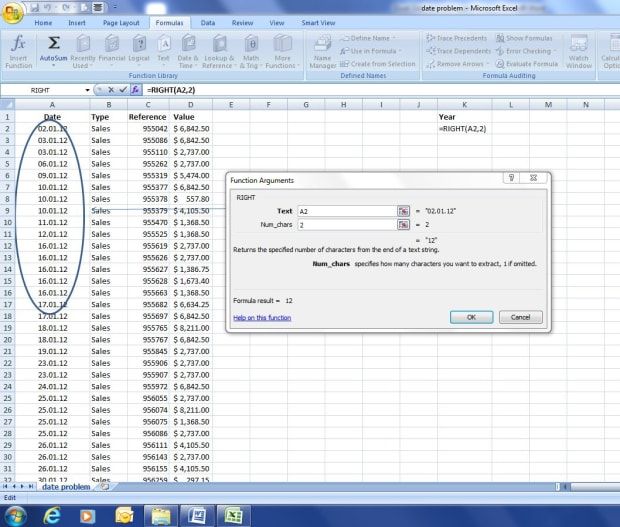This screenshot has width=620, height=527.
Task: Click the dialog help question mark
Action: (511, 178)
